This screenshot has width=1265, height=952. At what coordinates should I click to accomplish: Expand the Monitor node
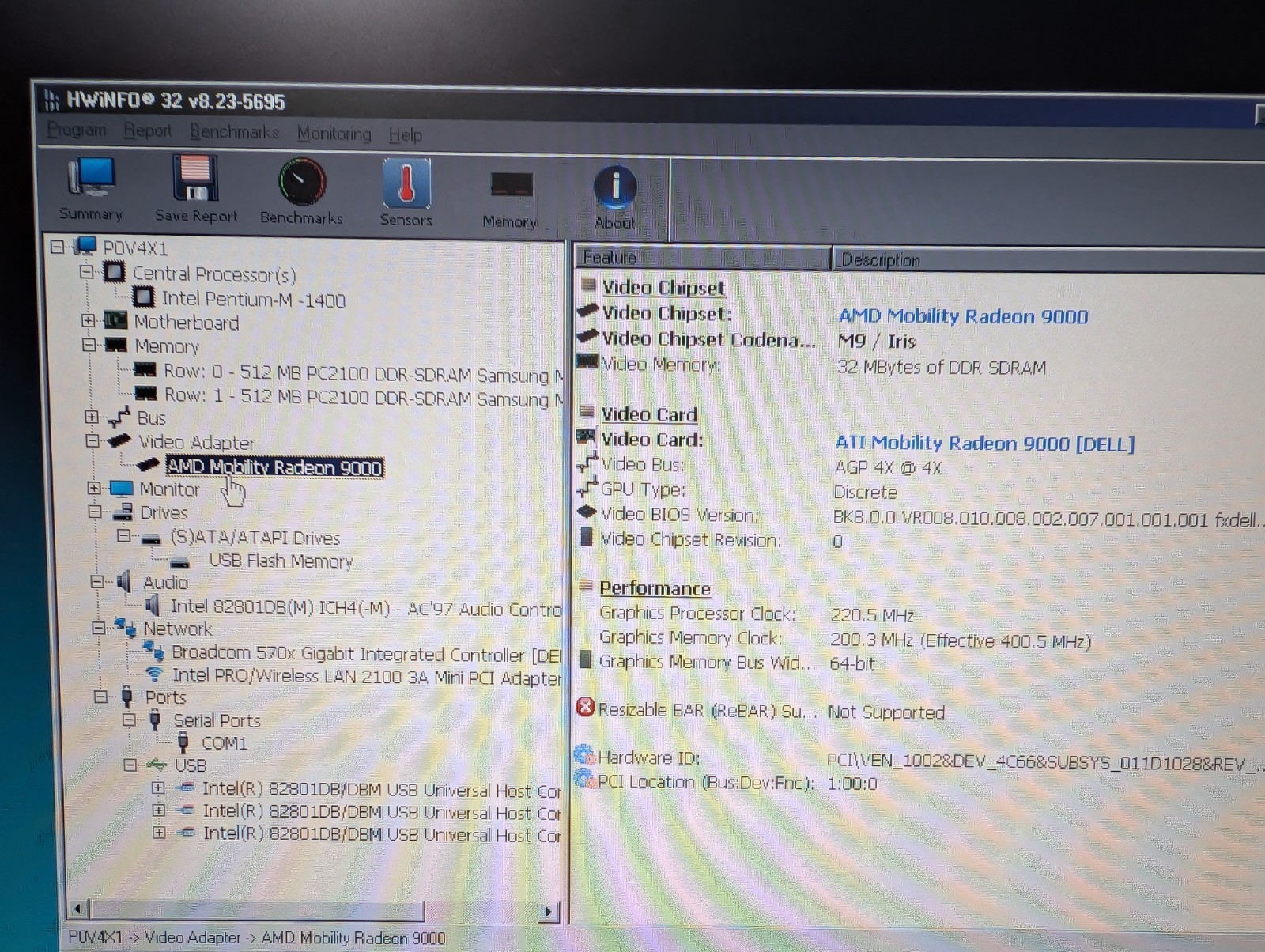pos(93,488)
